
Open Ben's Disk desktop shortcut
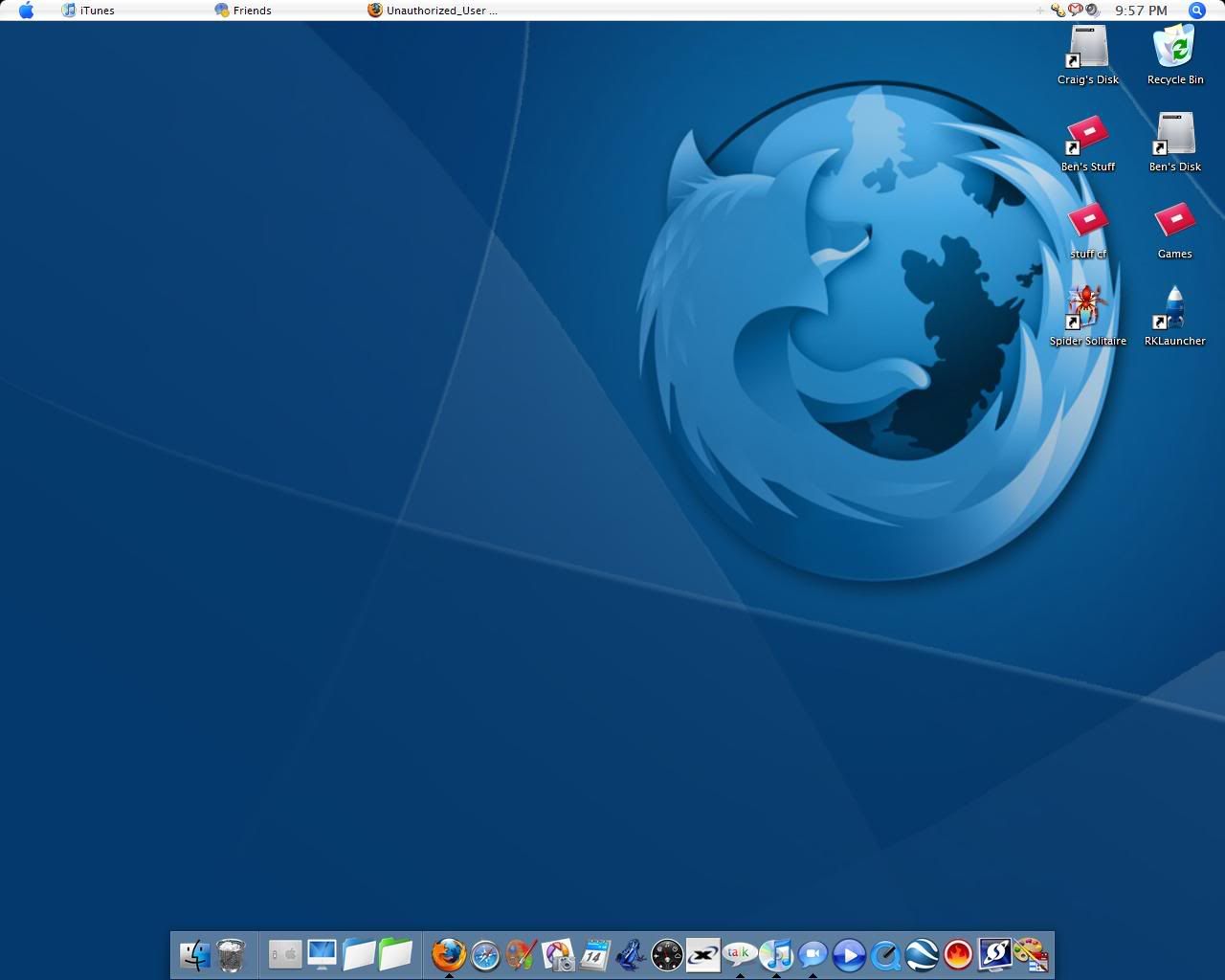(x=1175, y=144)
